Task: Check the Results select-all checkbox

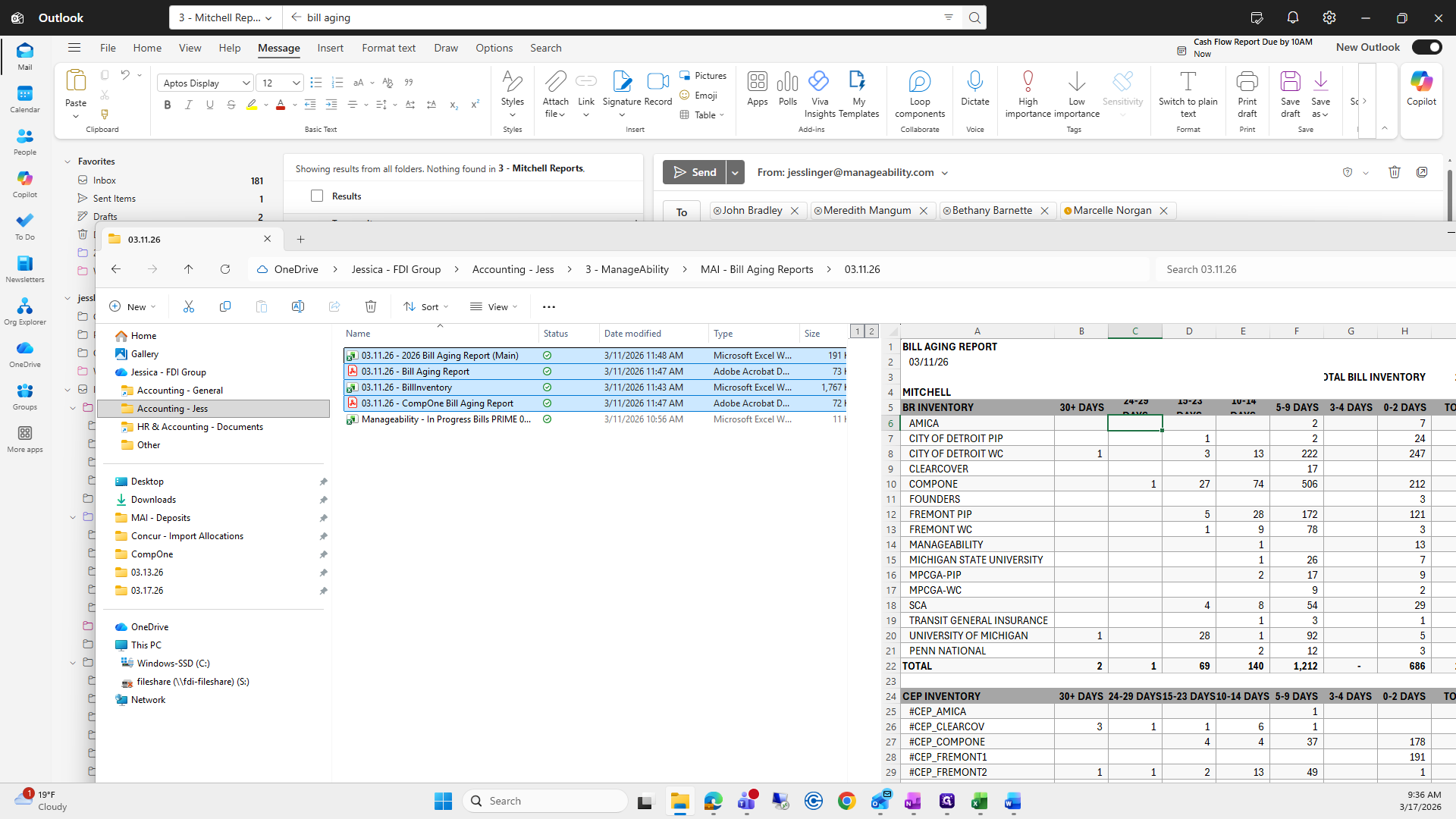Action: 317,196
